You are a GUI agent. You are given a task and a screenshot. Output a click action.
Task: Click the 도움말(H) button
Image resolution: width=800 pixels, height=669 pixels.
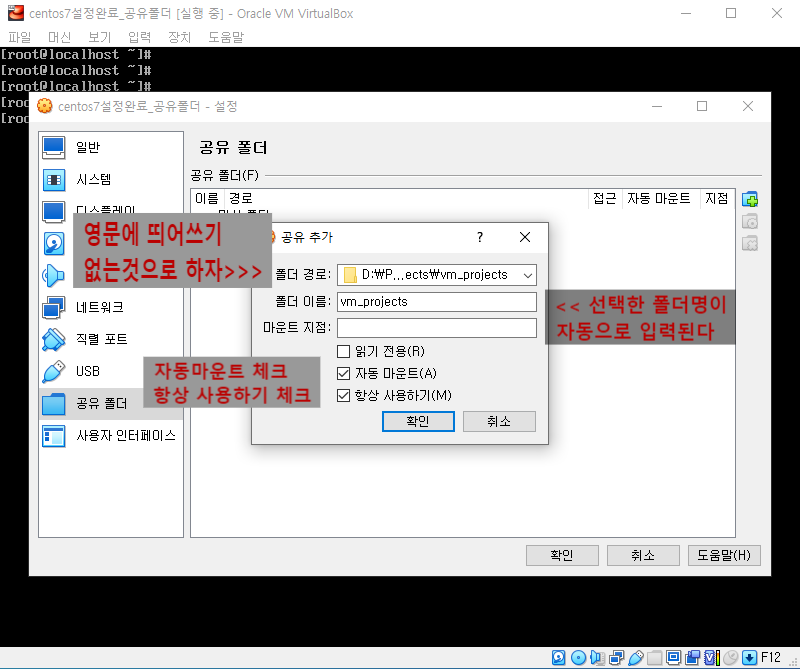click(x=724, y=555)
